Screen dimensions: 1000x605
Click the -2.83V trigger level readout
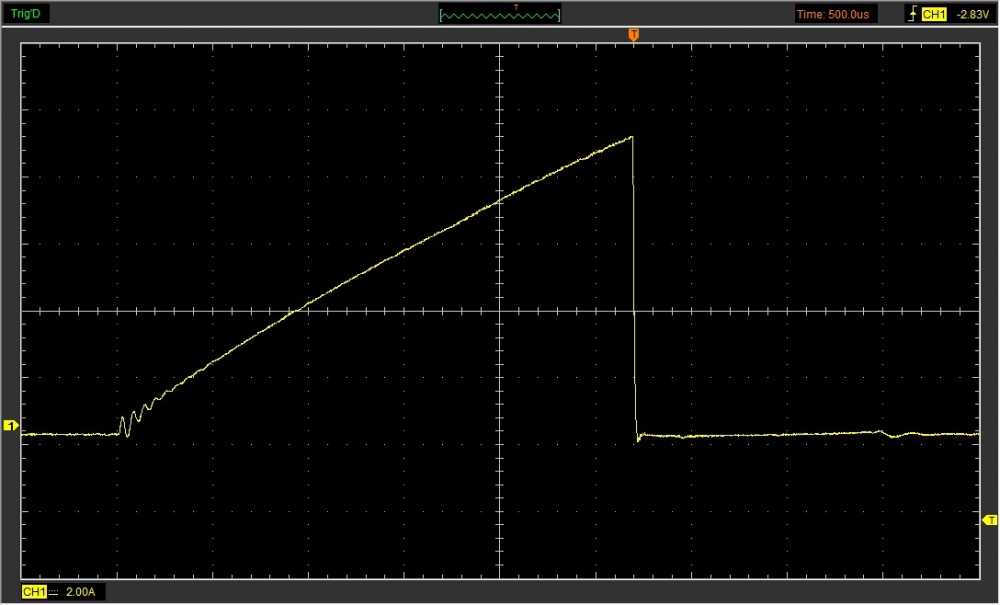[972, 14]
